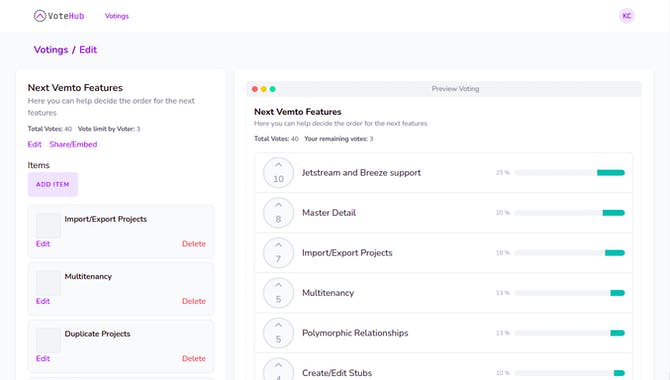Select Polymorphic Relationships label
This screenshot has height=380, width=670.
(x=355, y=333)
